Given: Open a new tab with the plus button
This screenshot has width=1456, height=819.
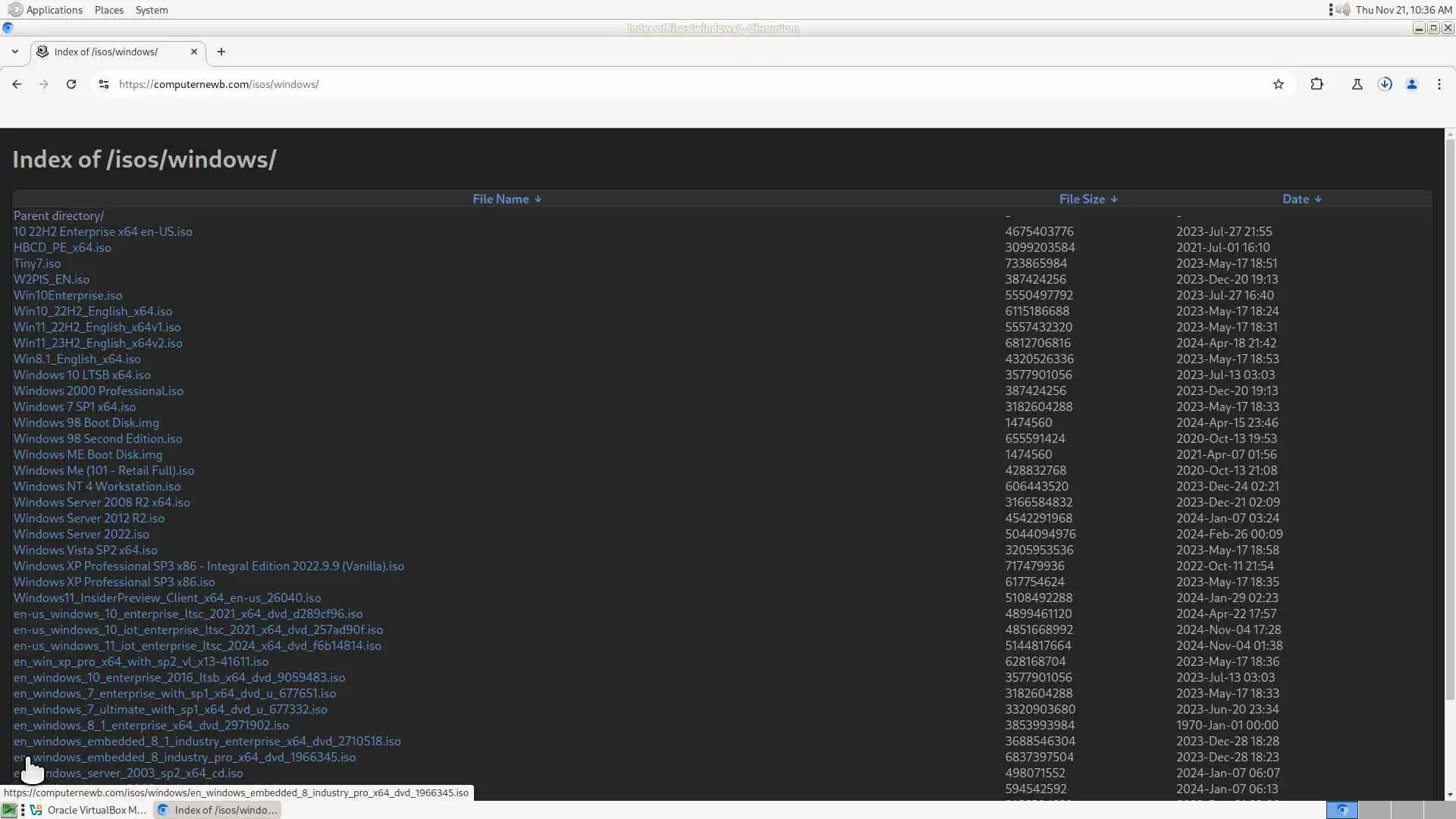Looking at the screenshot, I should coord(221,52).
